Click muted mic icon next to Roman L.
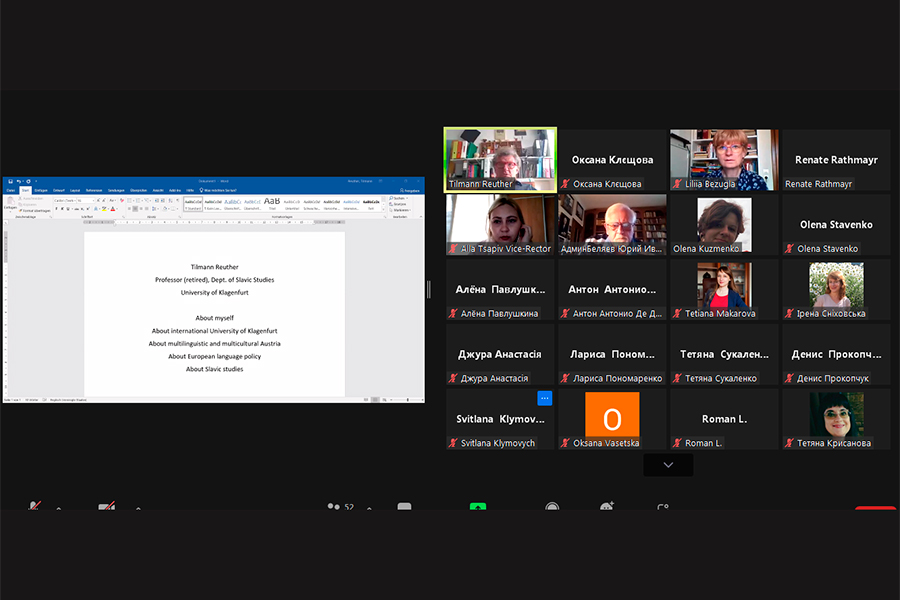Screen dimensions: 900x600 (677, 443)
